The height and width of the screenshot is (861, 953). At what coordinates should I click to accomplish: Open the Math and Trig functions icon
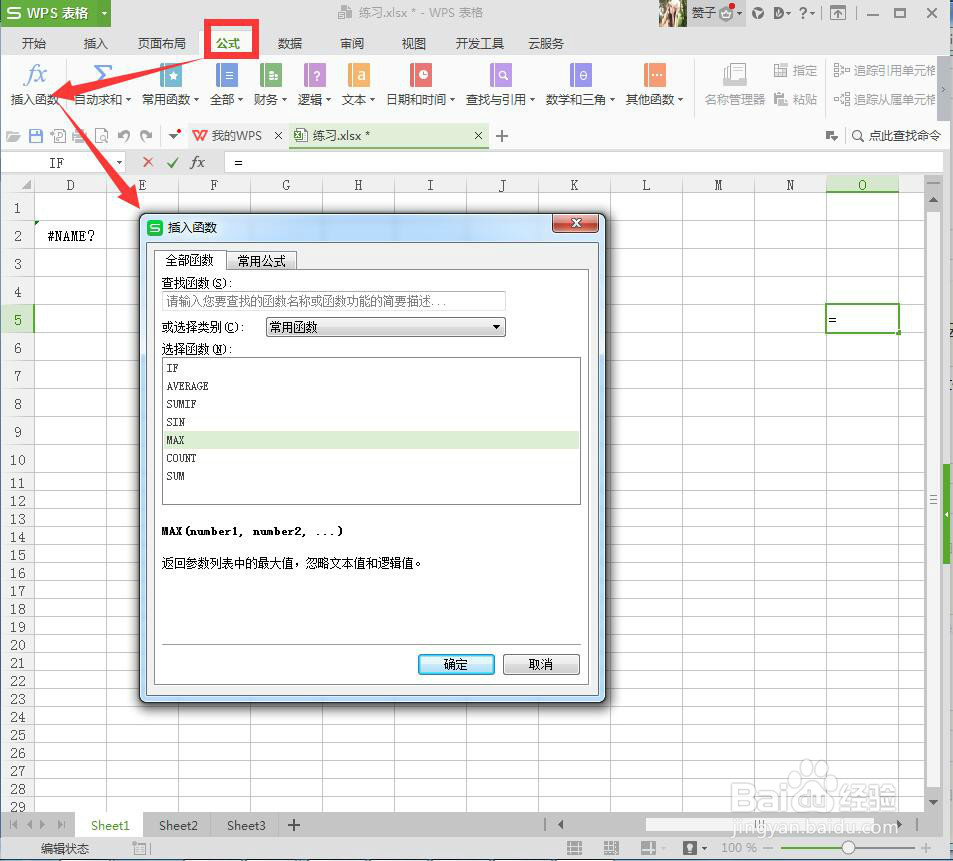tap(580, 75)
